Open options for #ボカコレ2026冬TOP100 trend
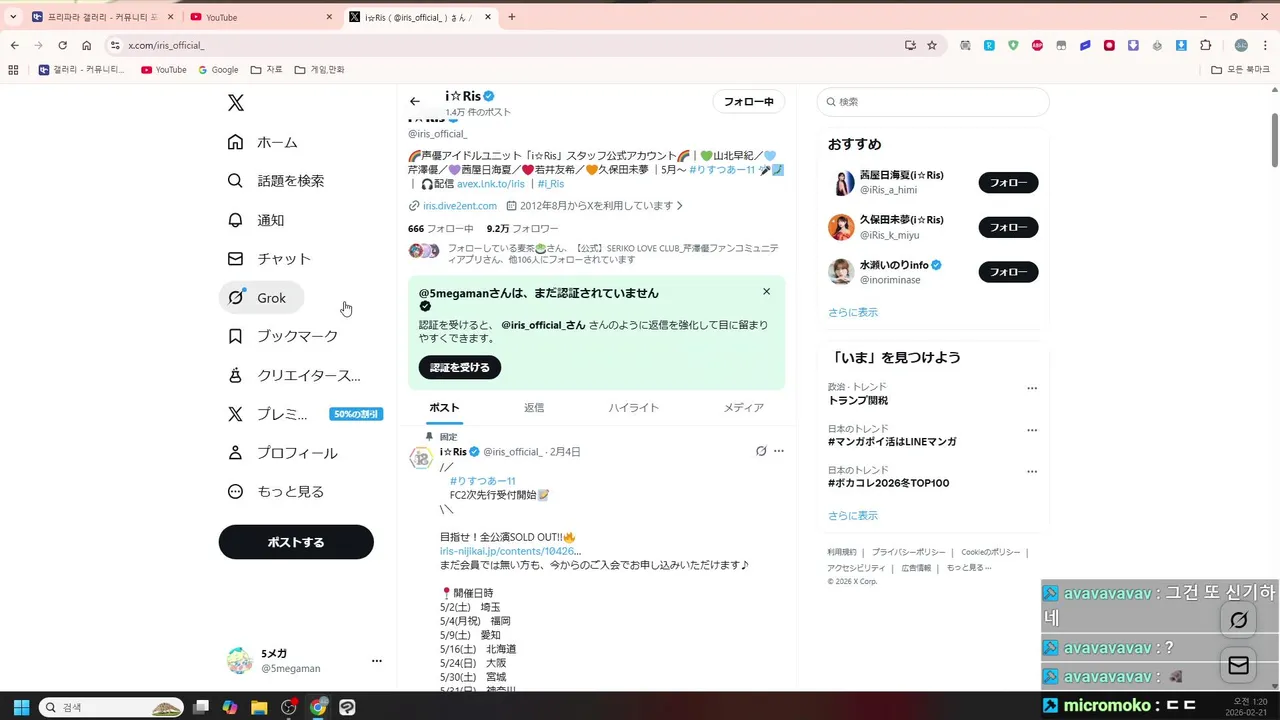1280x720 pixels. pyautogui.click(x=1032, y=471)
